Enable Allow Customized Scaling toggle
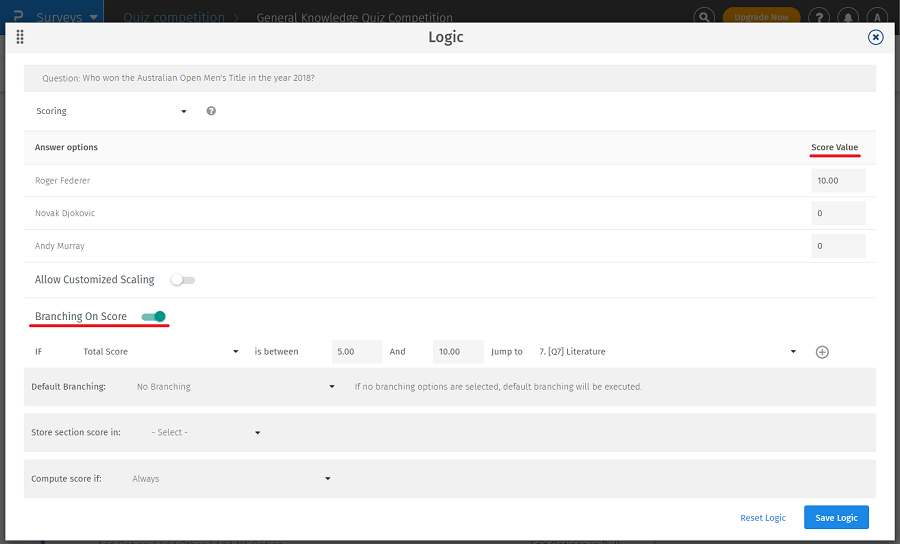This screenshot has width=900, height=544. pyautogui.click(x=183, y=280)
